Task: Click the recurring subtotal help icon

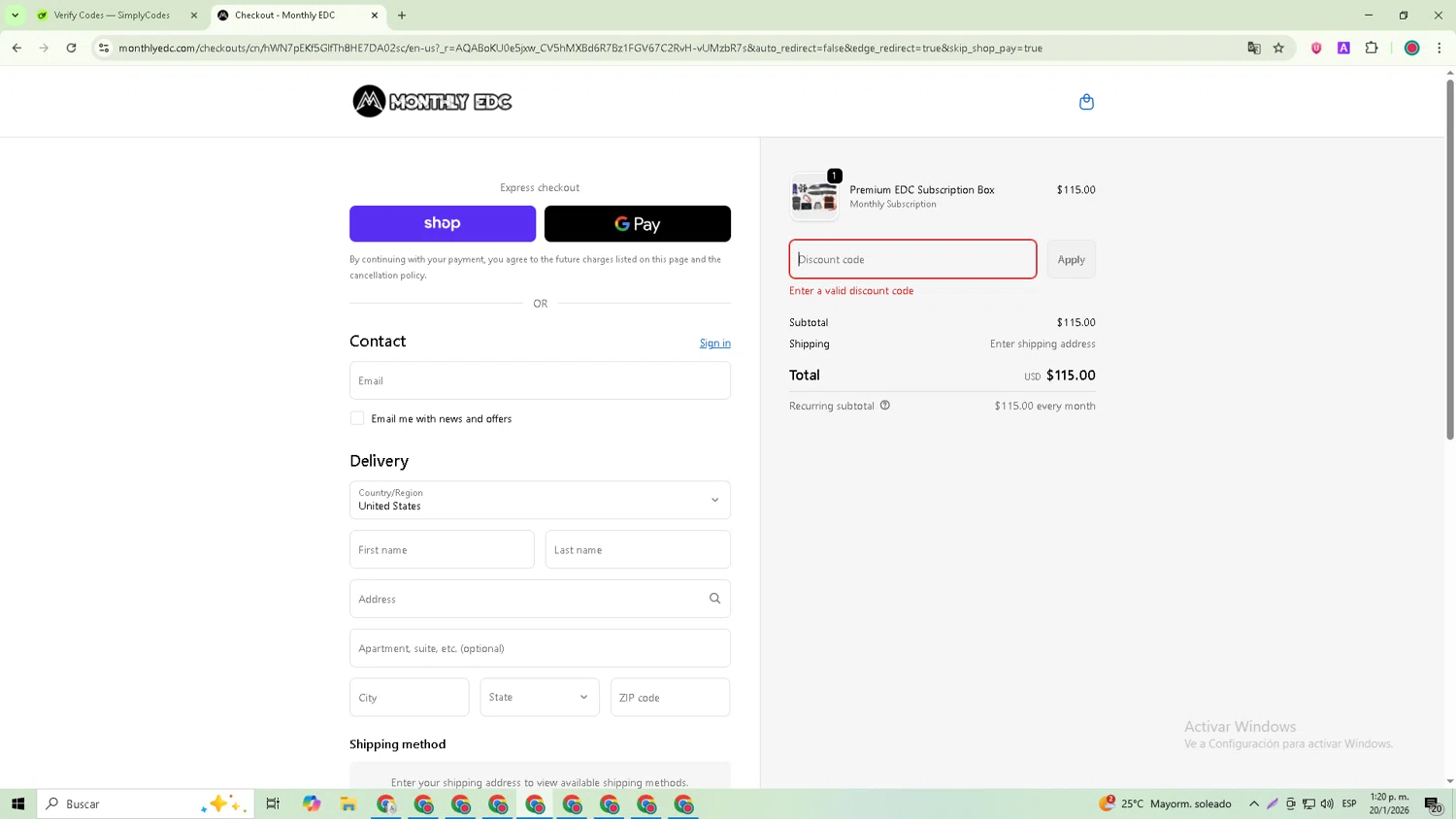Action: 885,406
